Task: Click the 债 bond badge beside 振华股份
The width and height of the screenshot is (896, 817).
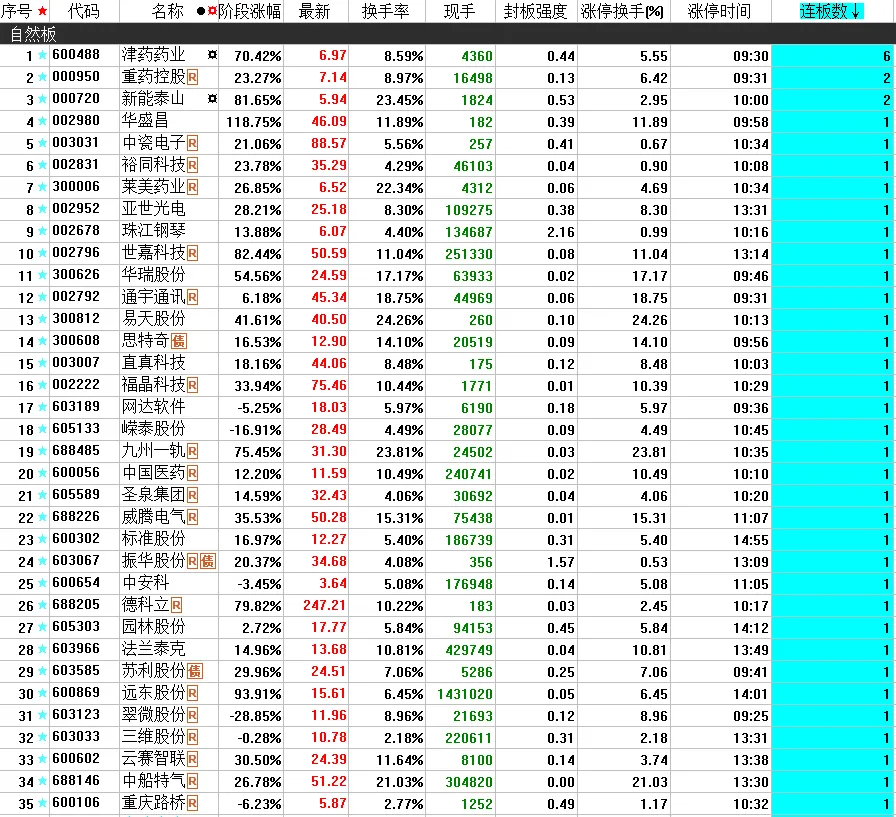Action: pos(207,561)
